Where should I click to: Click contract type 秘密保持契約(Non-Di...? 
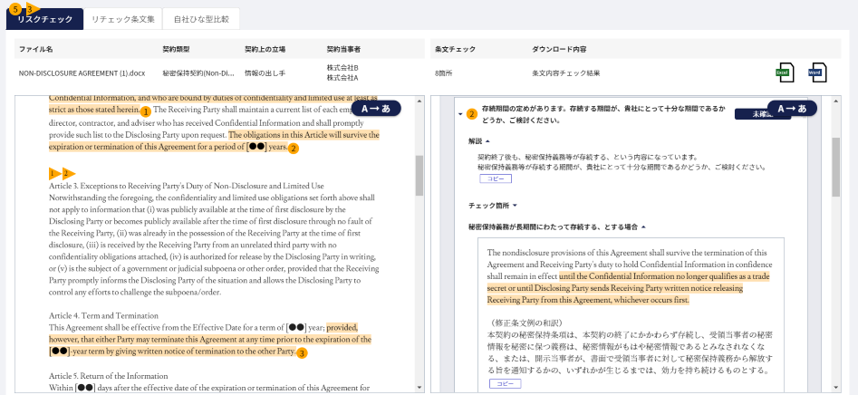coord(199,73)
